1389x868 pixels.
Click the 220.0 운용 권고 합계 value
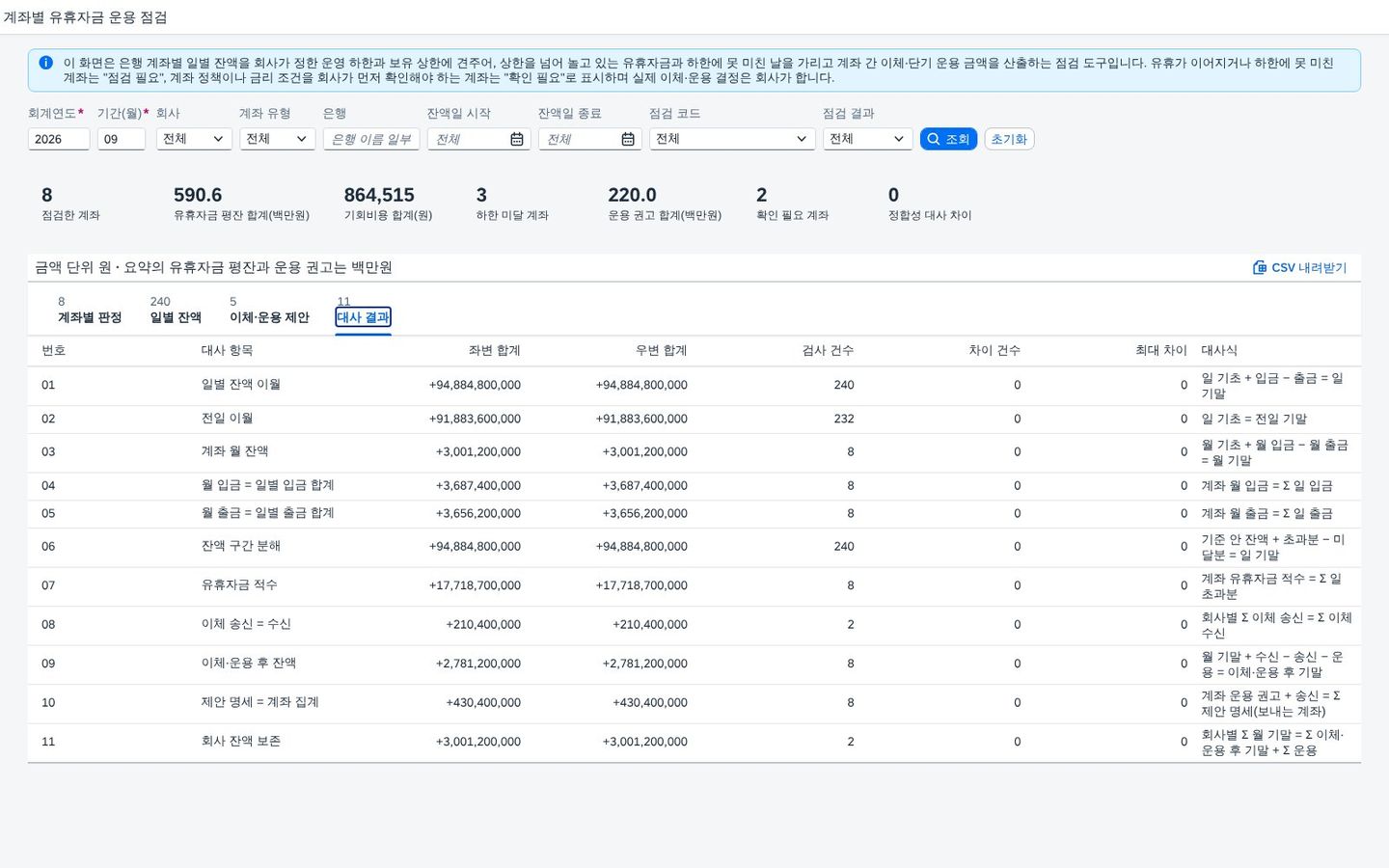632,195
